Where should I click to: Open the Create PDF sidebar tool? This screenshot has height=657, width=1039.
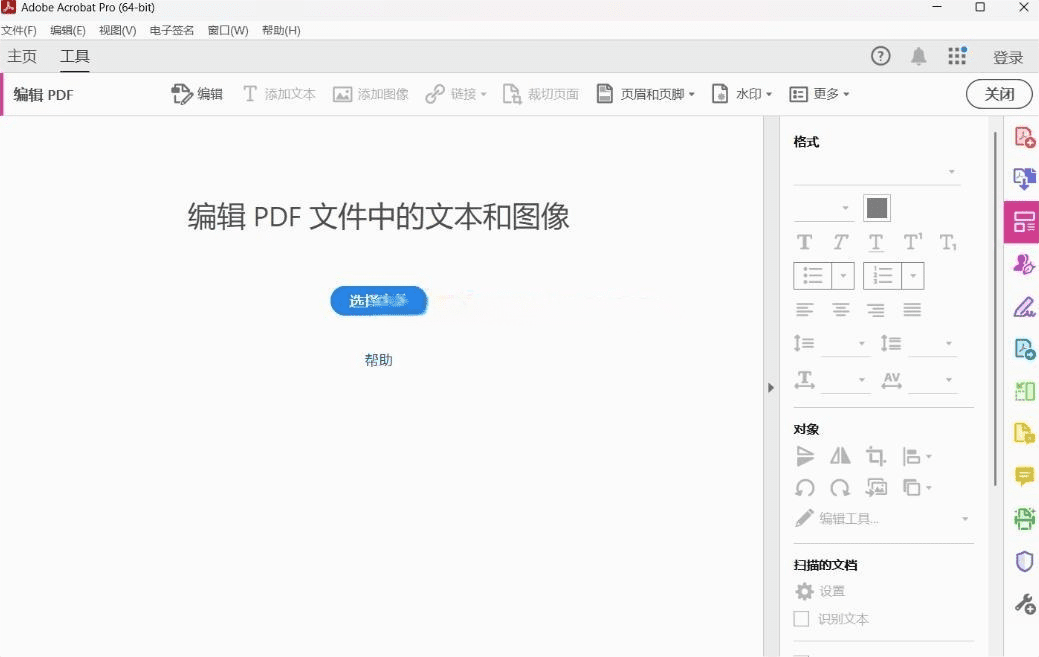(1024, 138)
